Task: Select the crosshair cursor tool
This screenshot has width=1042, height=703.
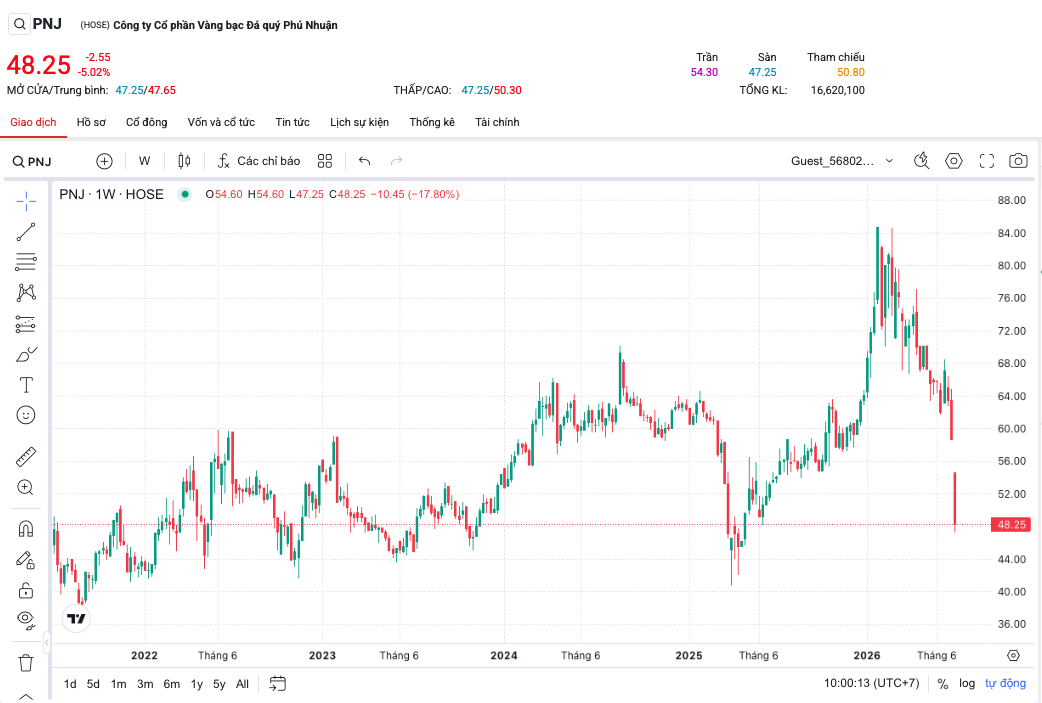Action: click(x=26, y=201)
